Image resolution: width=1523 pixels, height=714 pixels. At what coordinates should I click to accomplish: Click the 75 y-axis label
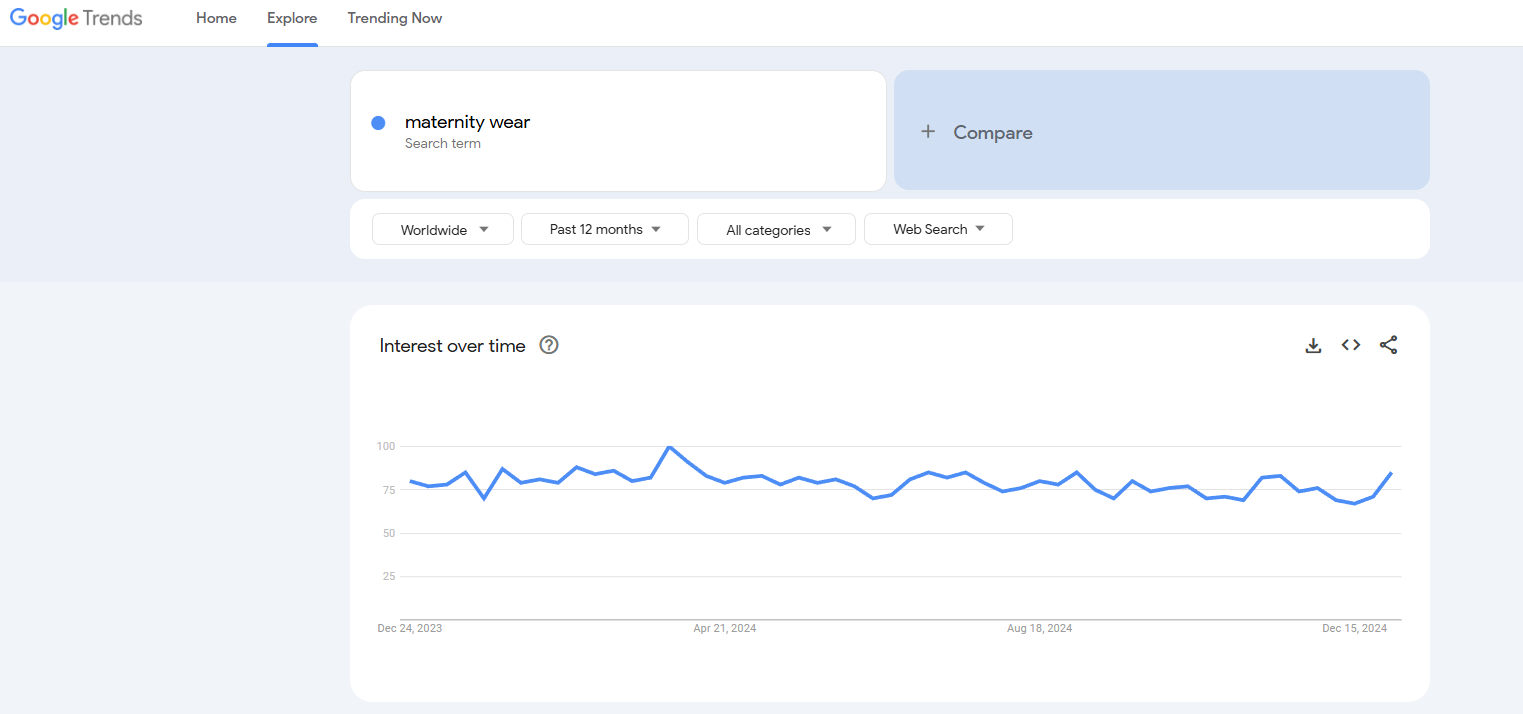[389, 490]
